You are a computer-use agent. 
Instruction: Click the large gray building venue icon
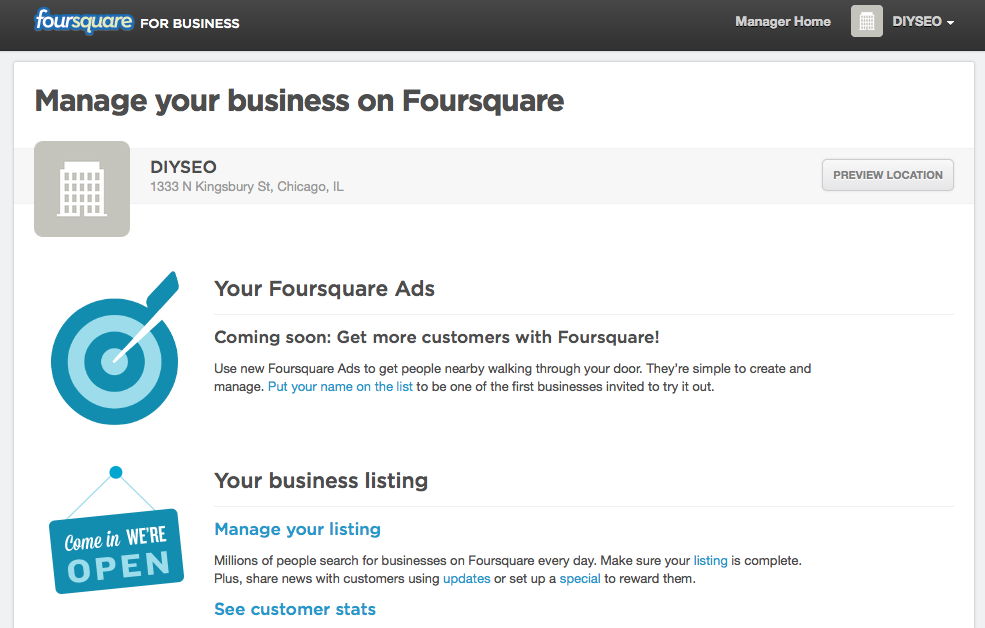coord(82,189)
